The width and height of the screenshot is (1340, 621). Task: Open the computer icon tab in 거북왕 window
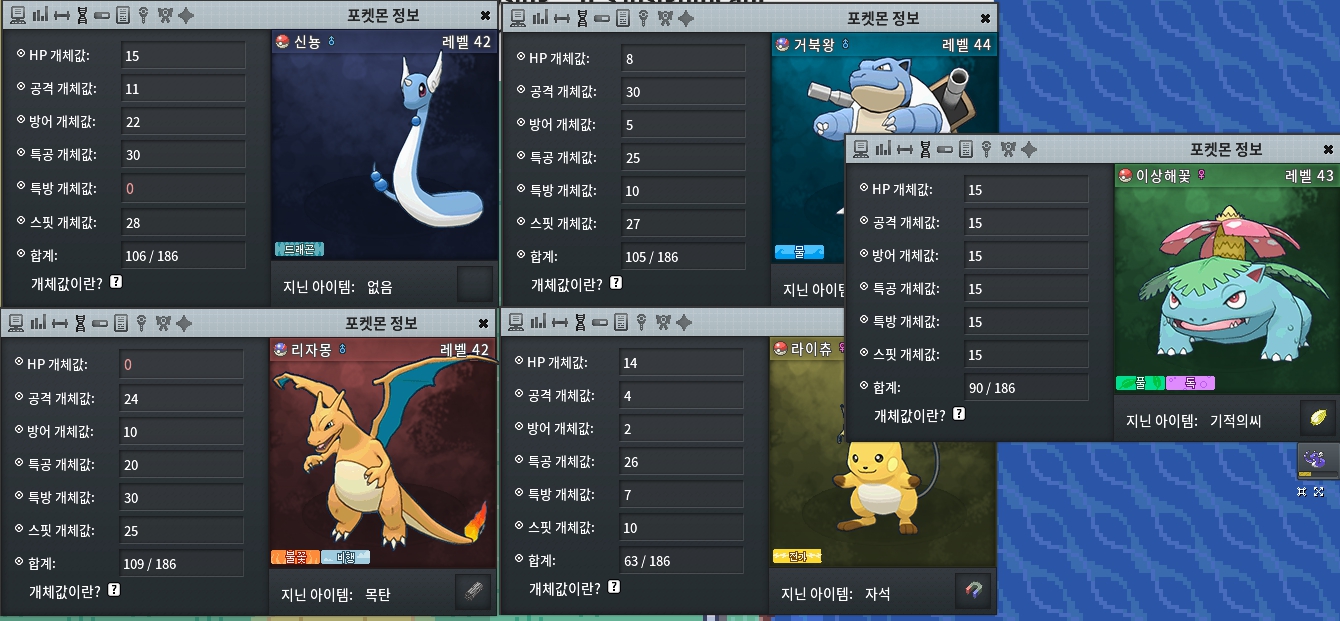click(519, 18)
